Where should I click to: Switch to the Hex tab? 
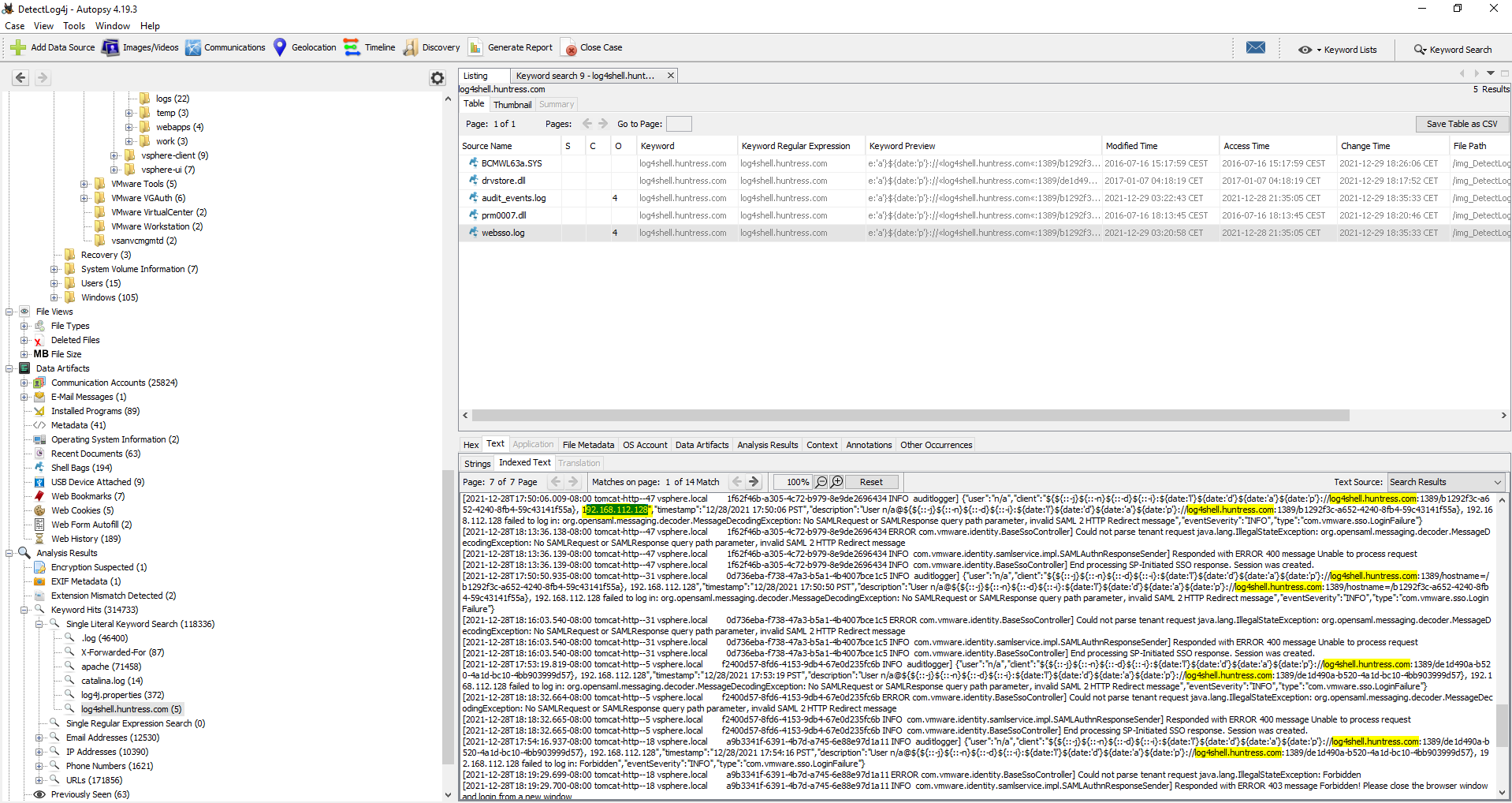pos(471,445)
